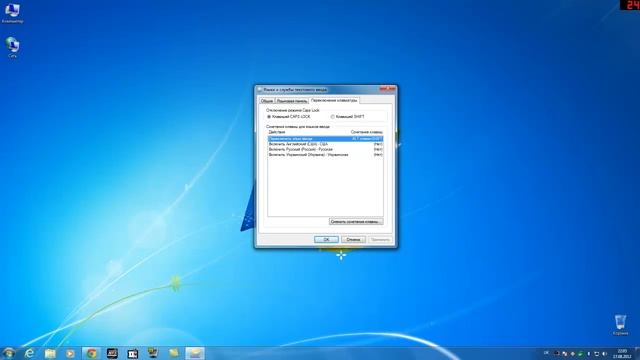Open Windows Media Player taskbar icon

[x=70, y=353]
